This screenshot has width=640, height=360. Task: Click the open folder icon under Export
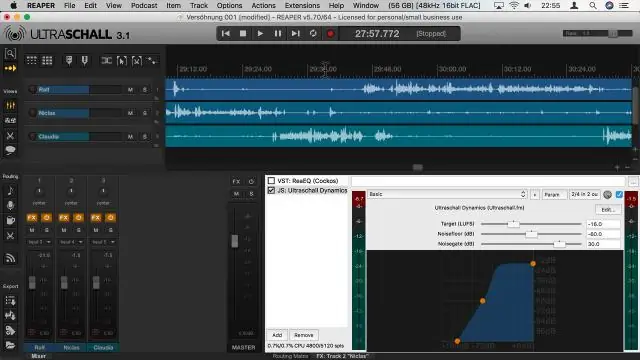click(10, 345)
